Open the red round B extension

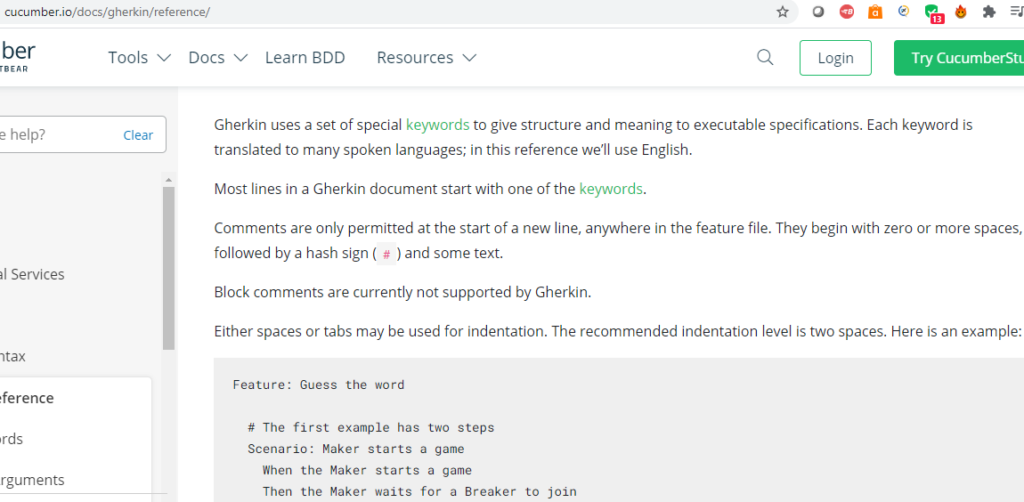point(846,12)
